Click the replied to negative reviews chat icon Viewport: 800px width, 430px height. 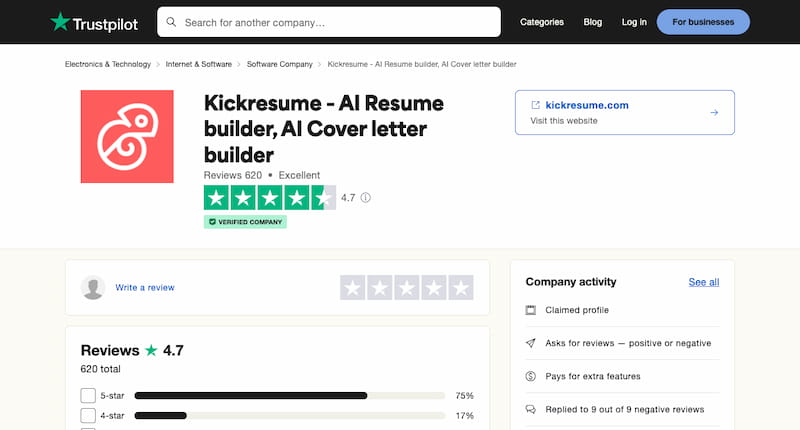click(531, 410)
